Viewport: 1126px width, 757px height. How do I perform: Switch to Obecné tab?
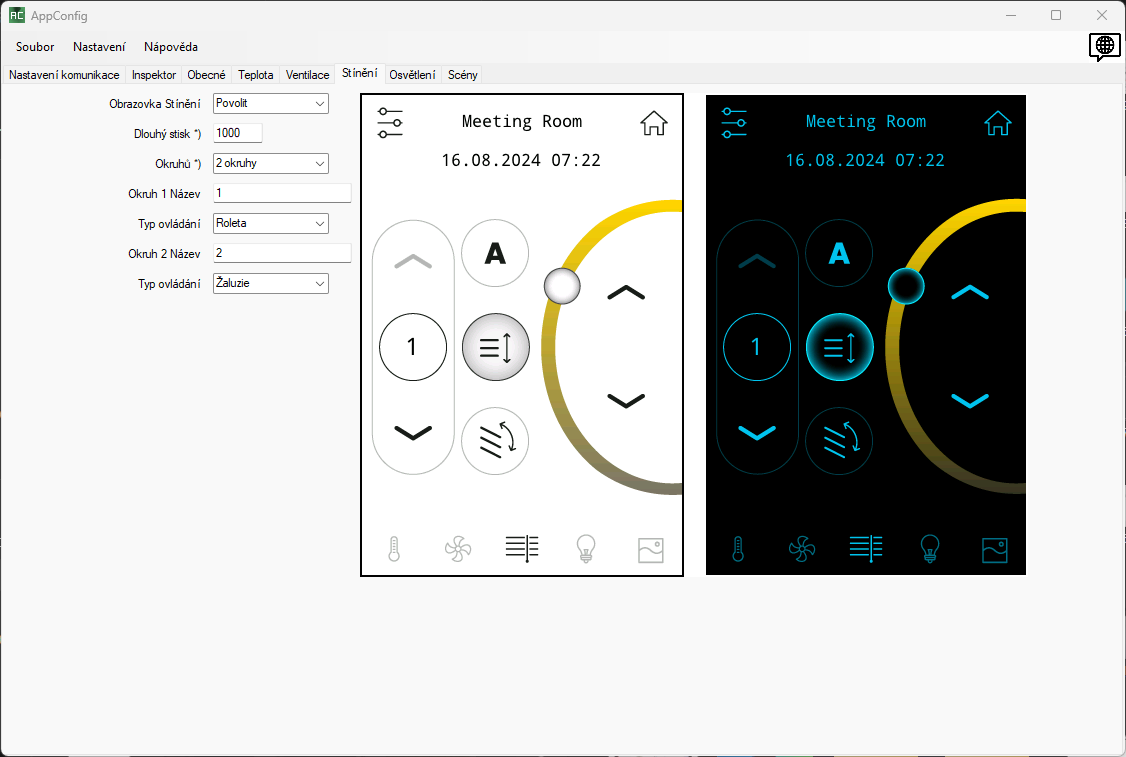206,75
